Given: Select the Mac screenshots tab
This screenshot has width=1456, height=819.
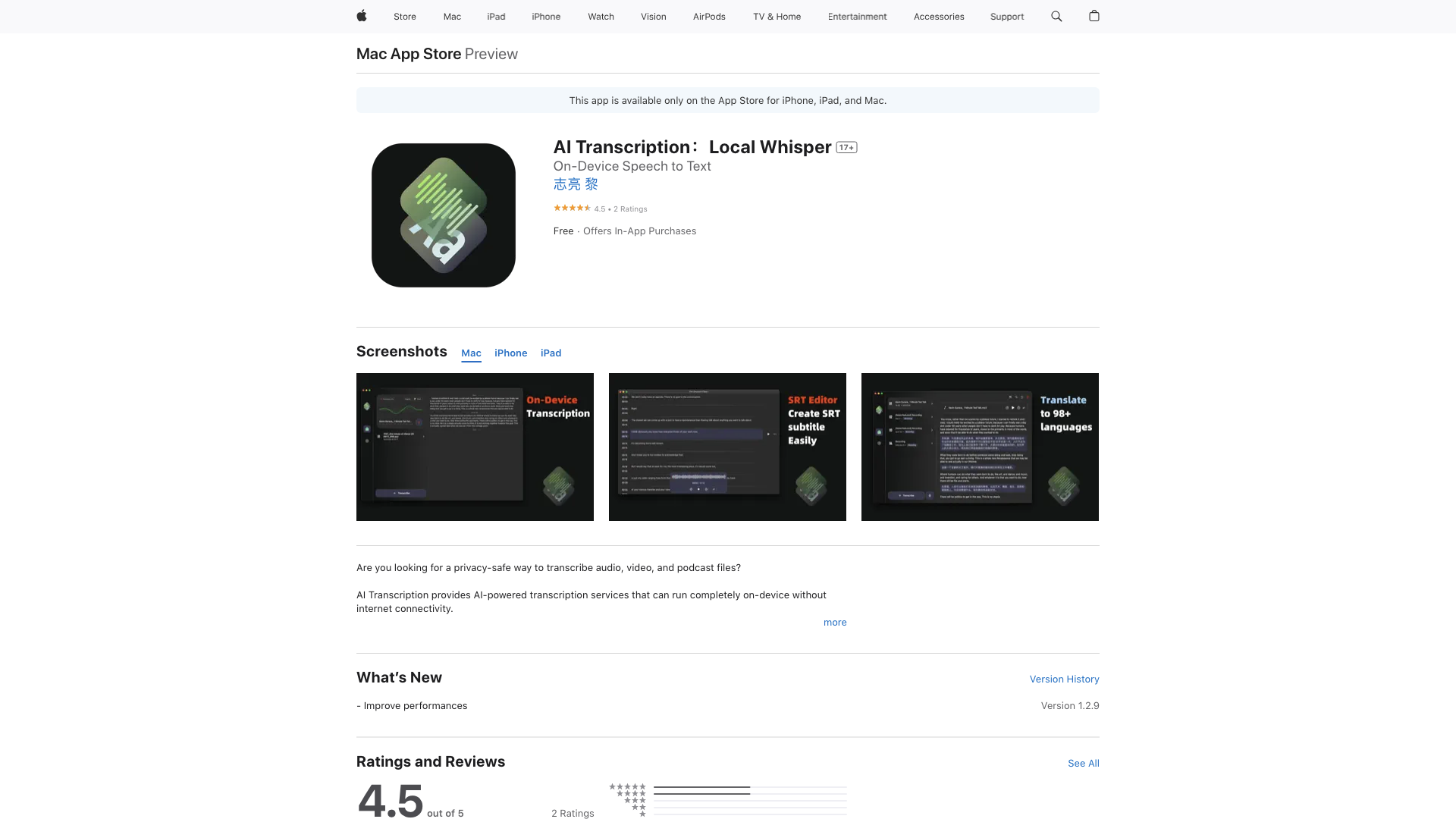Looking at the screenshot, I should [470, 353].
